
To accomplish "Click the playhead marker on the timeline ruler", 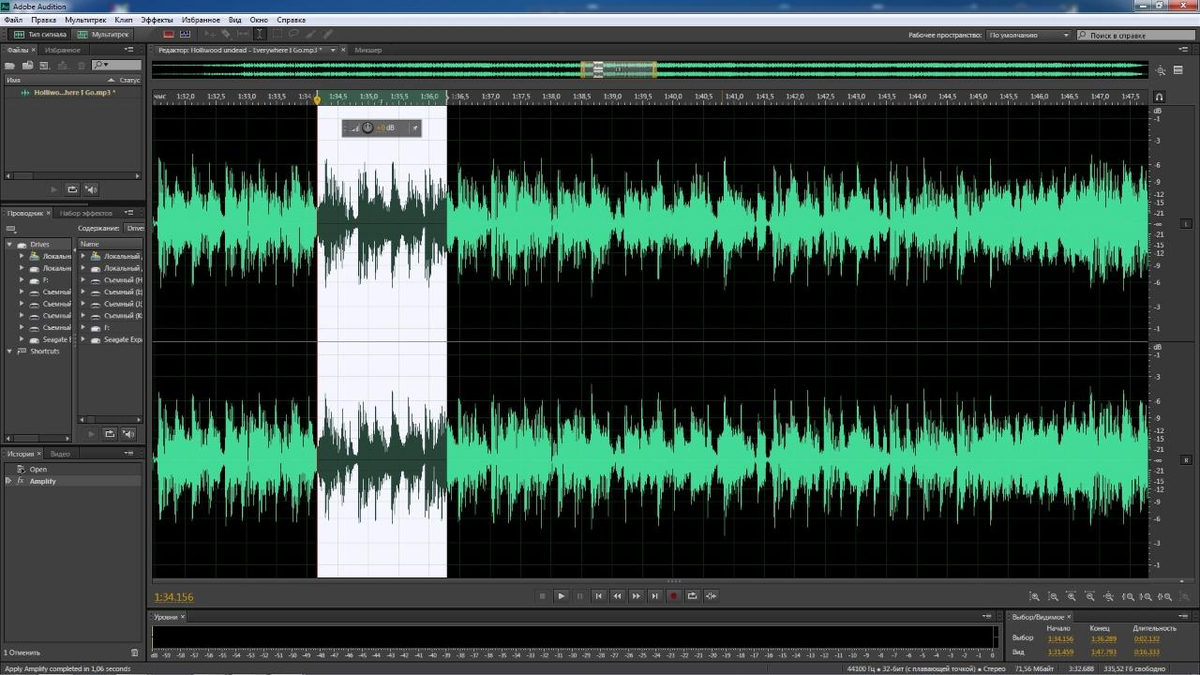I will [317, 99].
